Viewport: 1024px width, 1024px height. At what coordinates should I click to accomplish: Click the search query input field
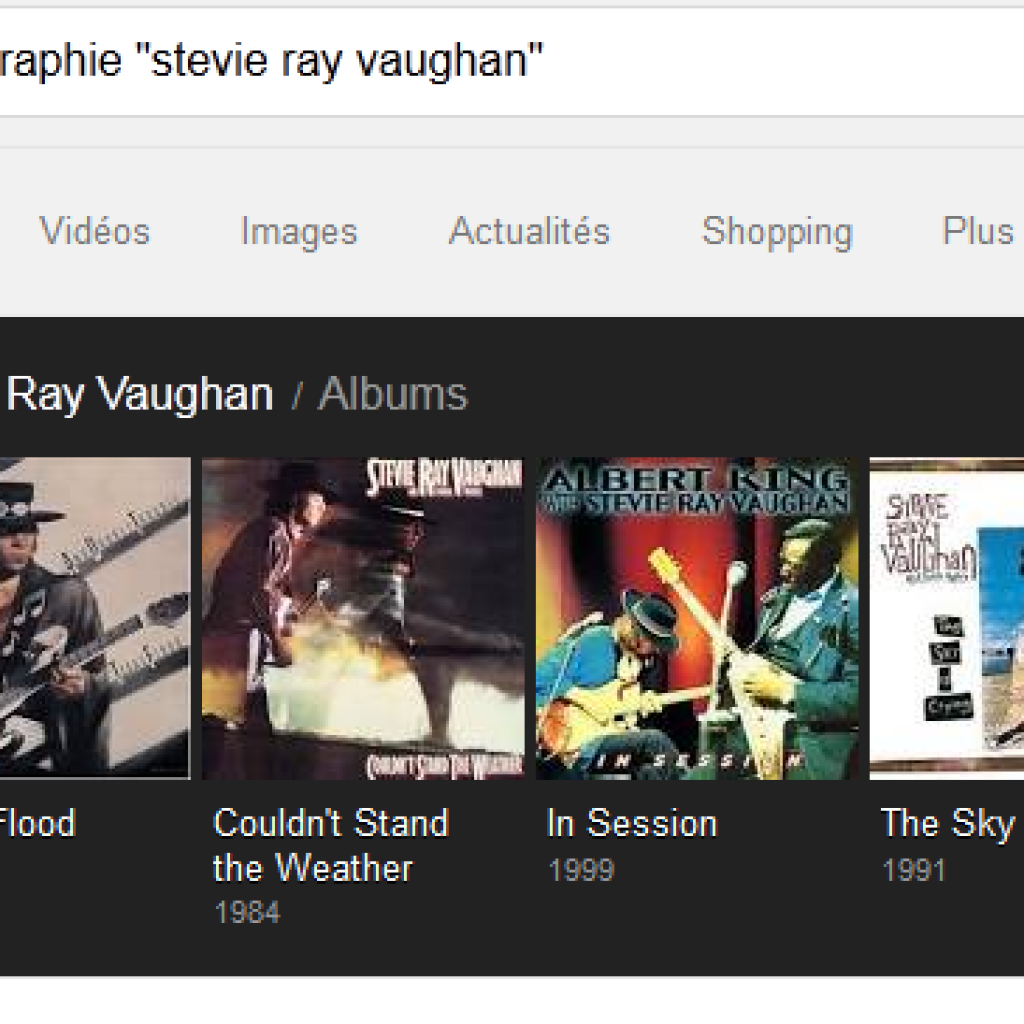(500, 64)
